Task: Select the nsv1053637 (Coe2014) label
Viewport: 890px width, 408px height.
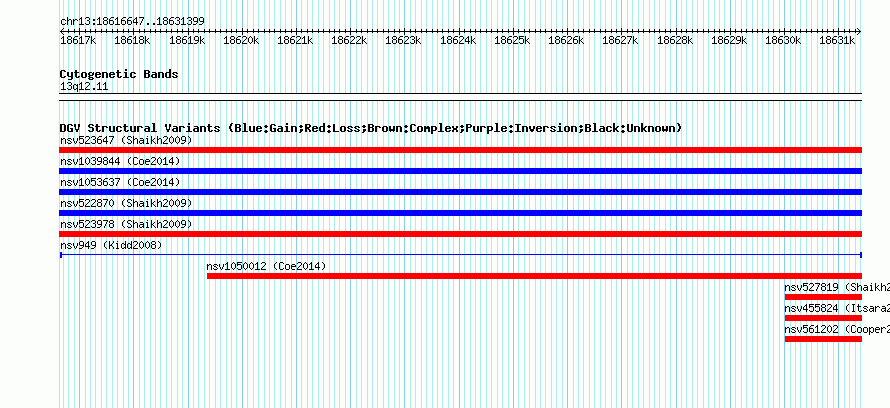Action: 120,182
